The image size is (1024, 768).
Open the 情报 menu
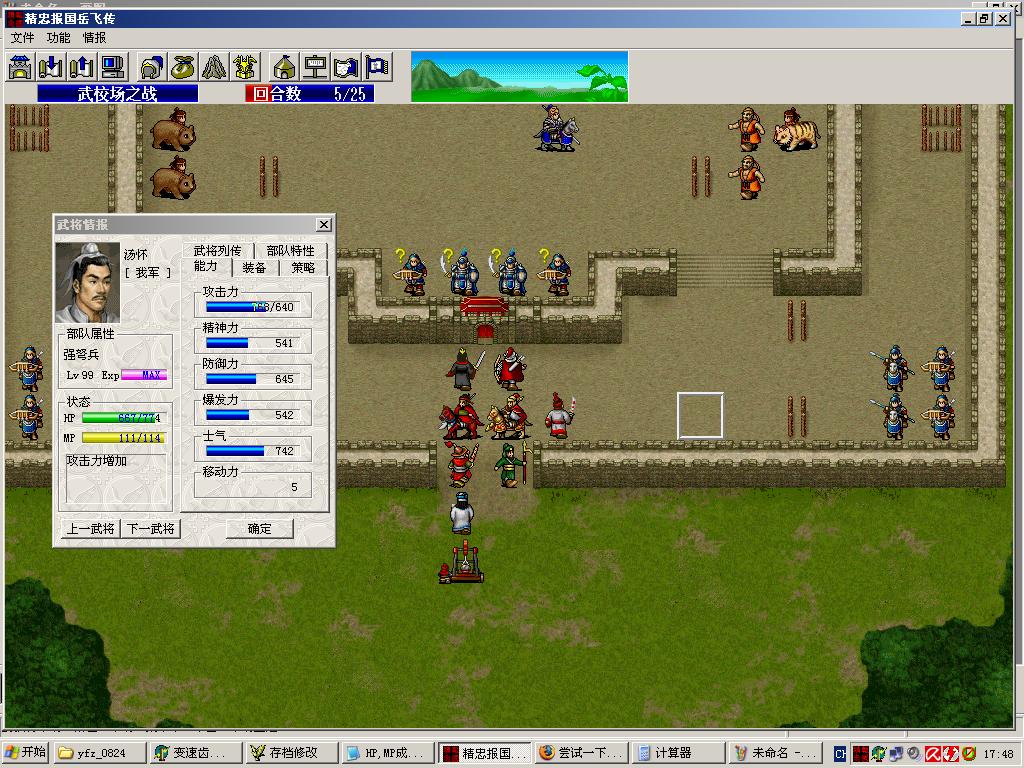pos(94,38)
